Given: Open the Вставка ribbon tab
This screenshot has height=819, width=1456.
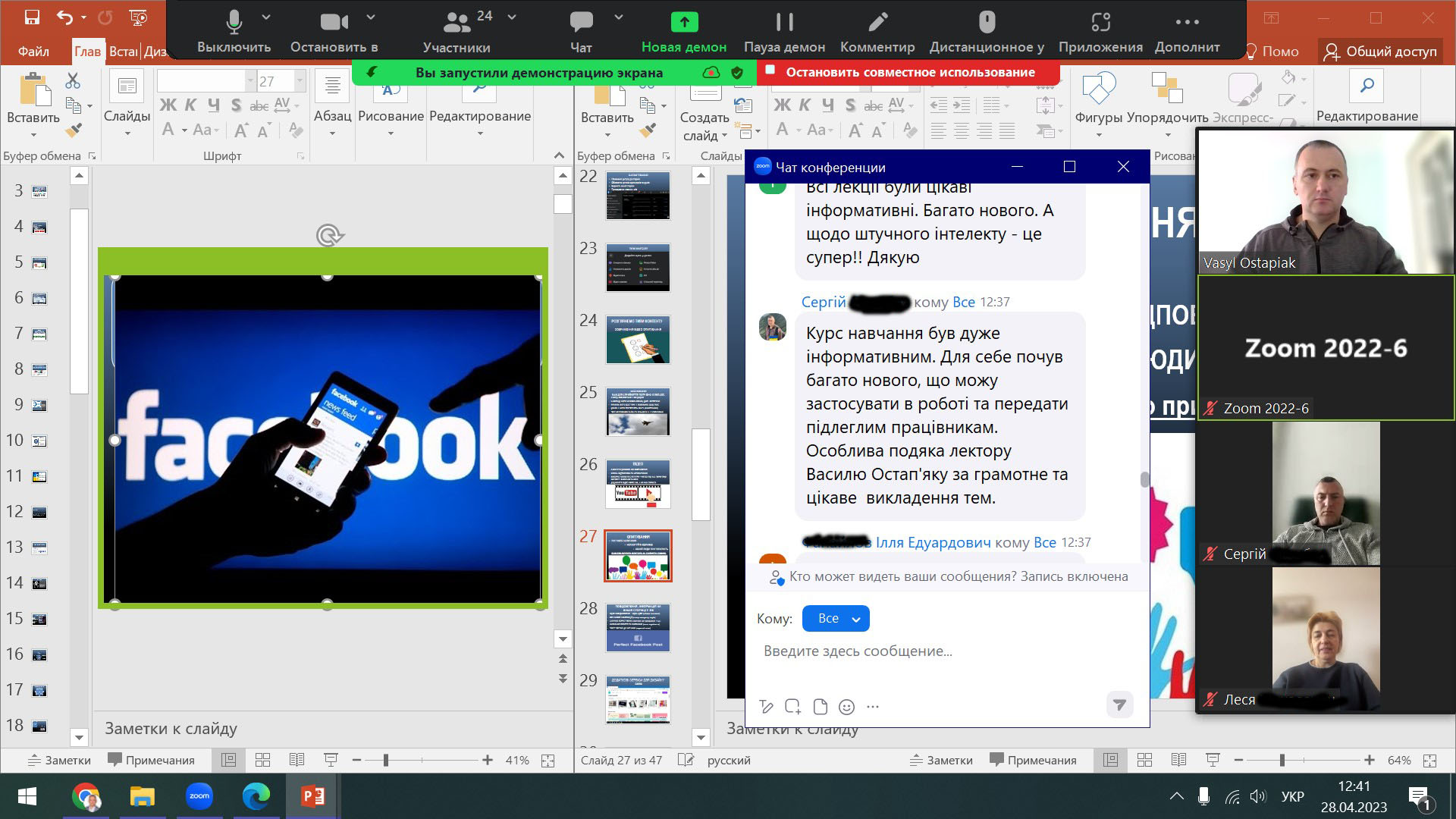Looking at the screenshot, I should (123, 52).
